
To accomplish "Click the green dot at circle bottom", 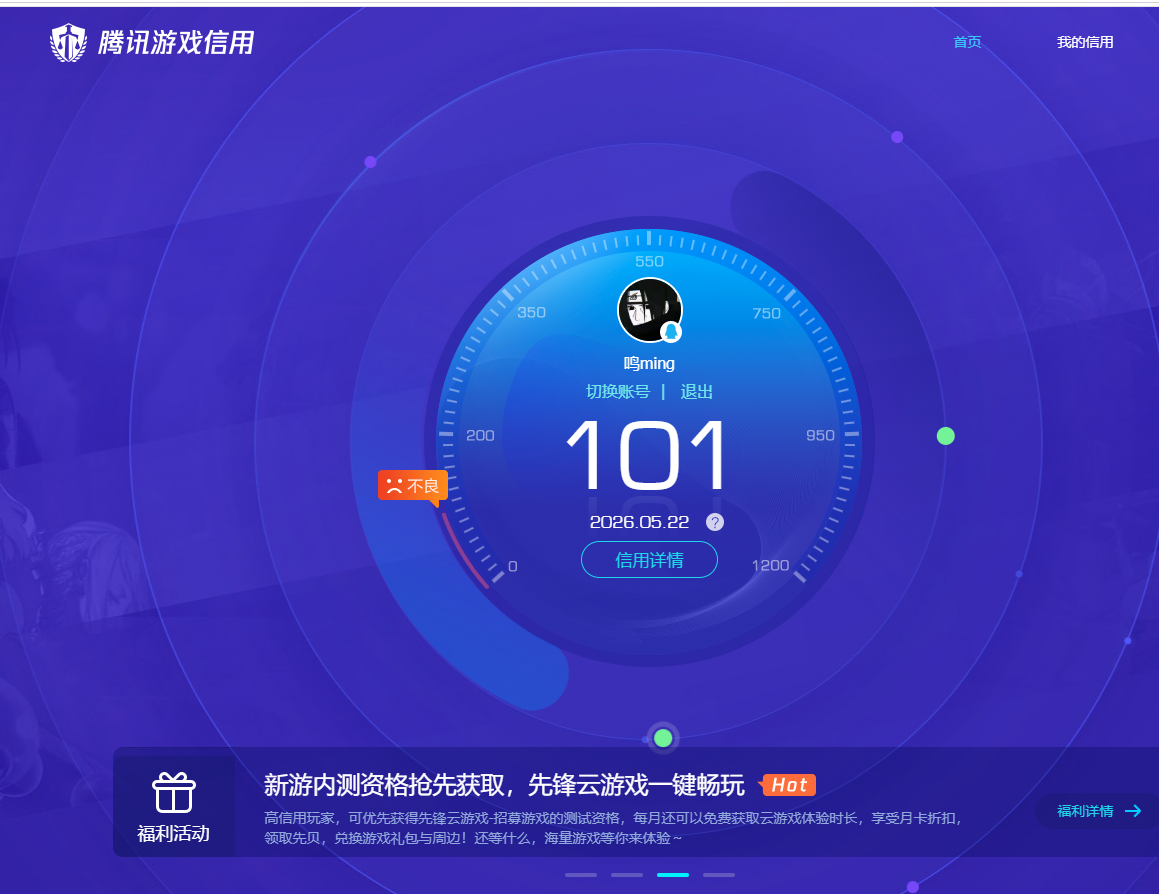I will click(663, 738).
